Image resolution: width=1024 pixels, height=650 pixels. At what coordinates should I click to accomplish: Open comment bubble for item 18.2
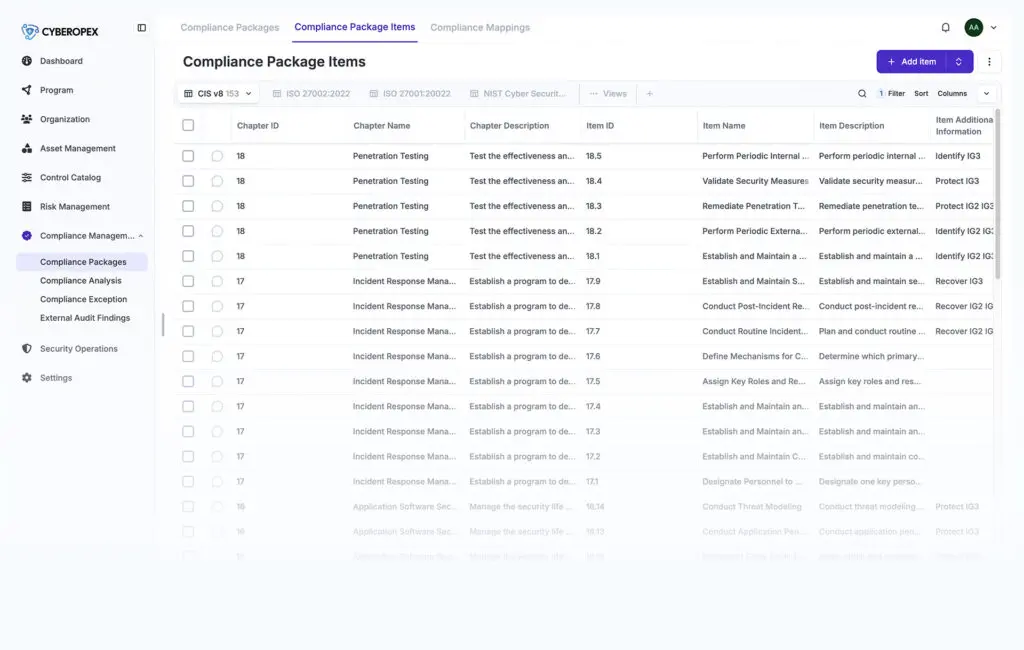click(x=217, y=231)
